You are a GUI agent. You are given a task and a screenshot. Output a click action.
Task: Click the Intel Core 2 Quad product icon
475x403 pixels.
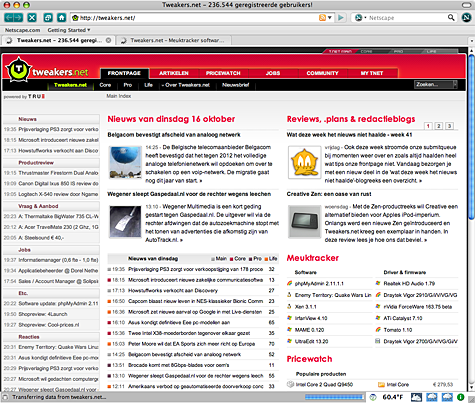pyautogui.click(x=290, y=384)
